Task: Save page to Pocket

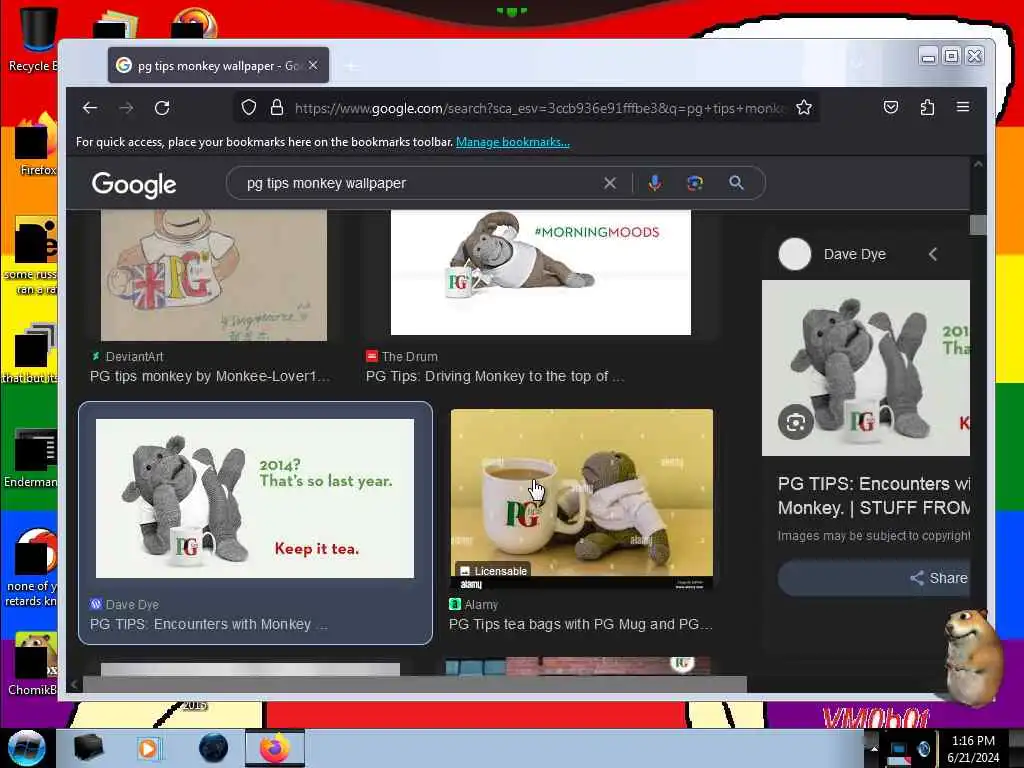Action: (891, 107)
